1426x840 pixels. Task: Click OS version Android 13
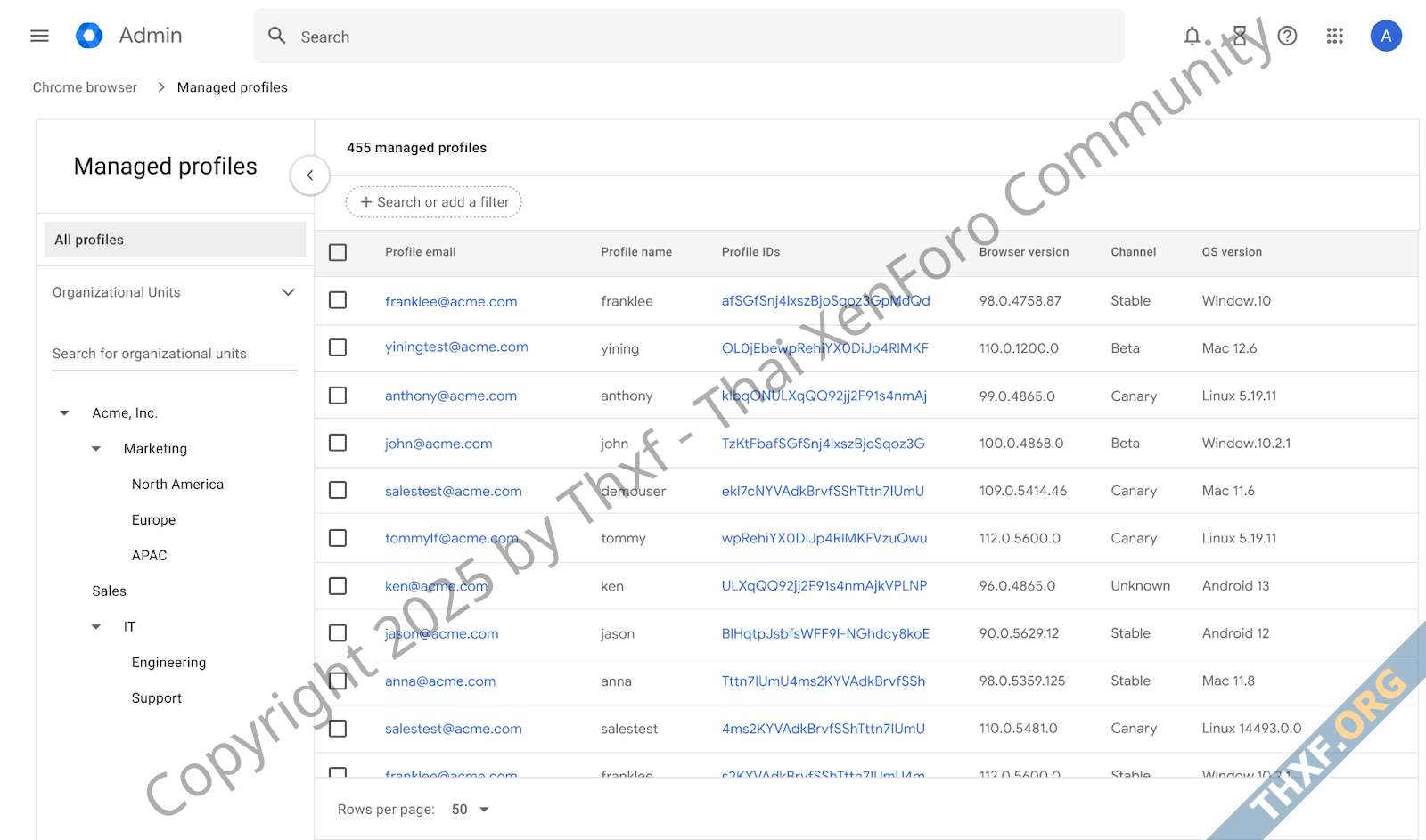click(x=1235, y=586)
